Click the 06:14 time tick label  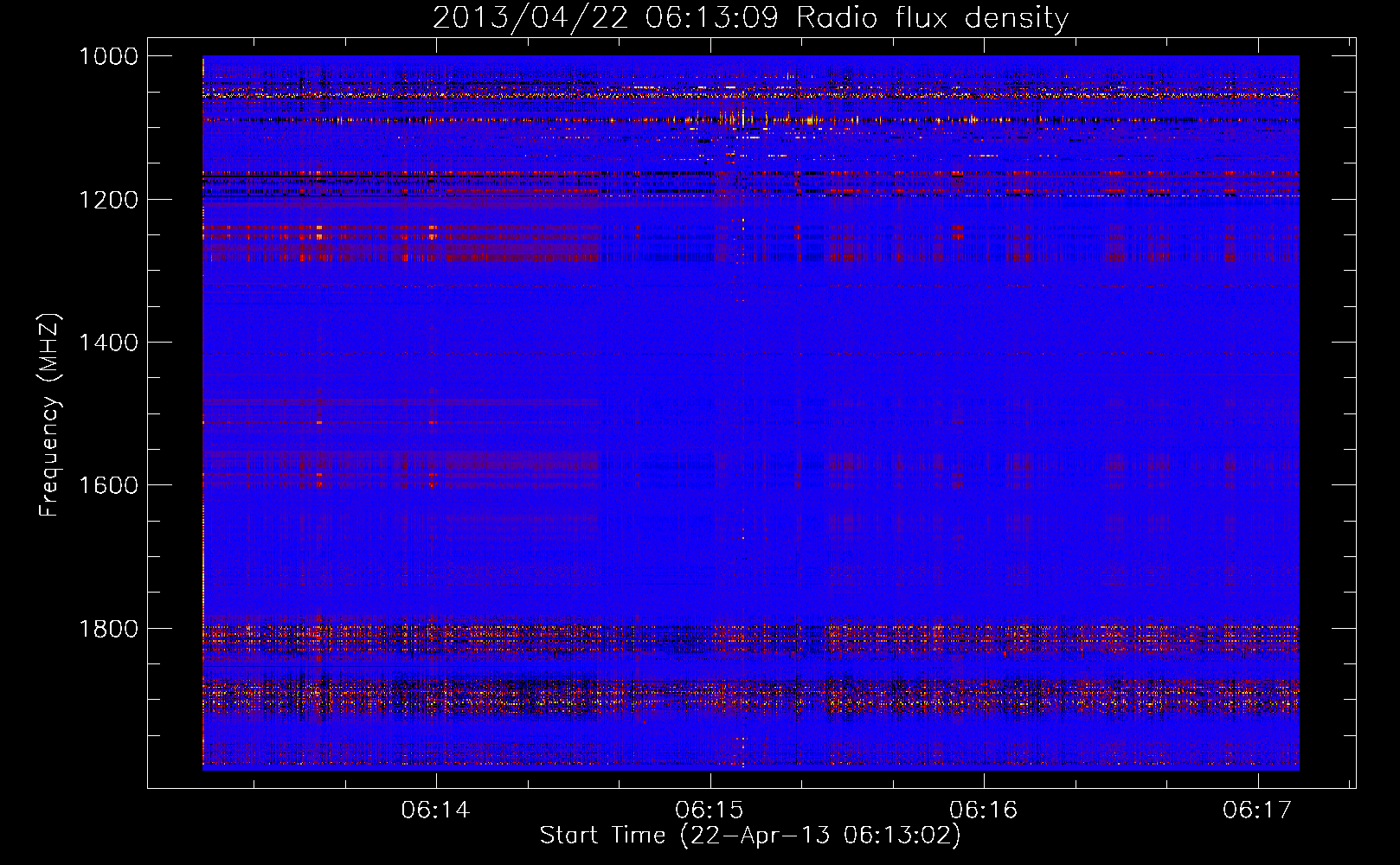435,810
